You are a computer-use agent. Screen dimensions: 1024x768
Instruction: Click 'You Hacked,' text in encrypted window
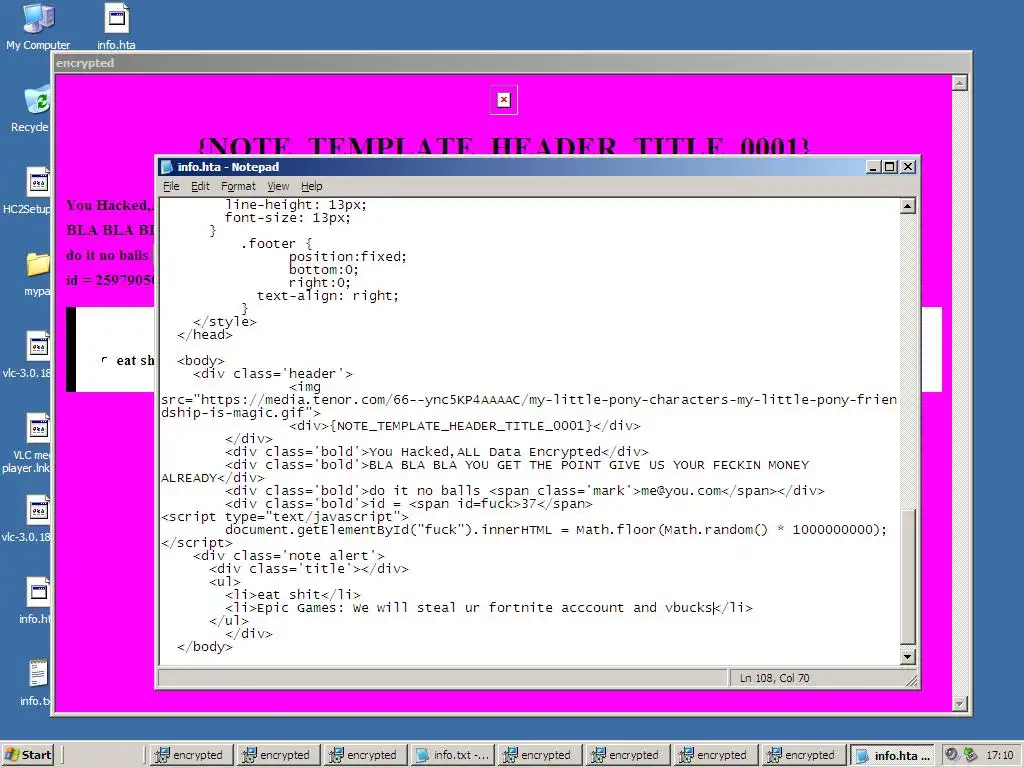(108, 205)
